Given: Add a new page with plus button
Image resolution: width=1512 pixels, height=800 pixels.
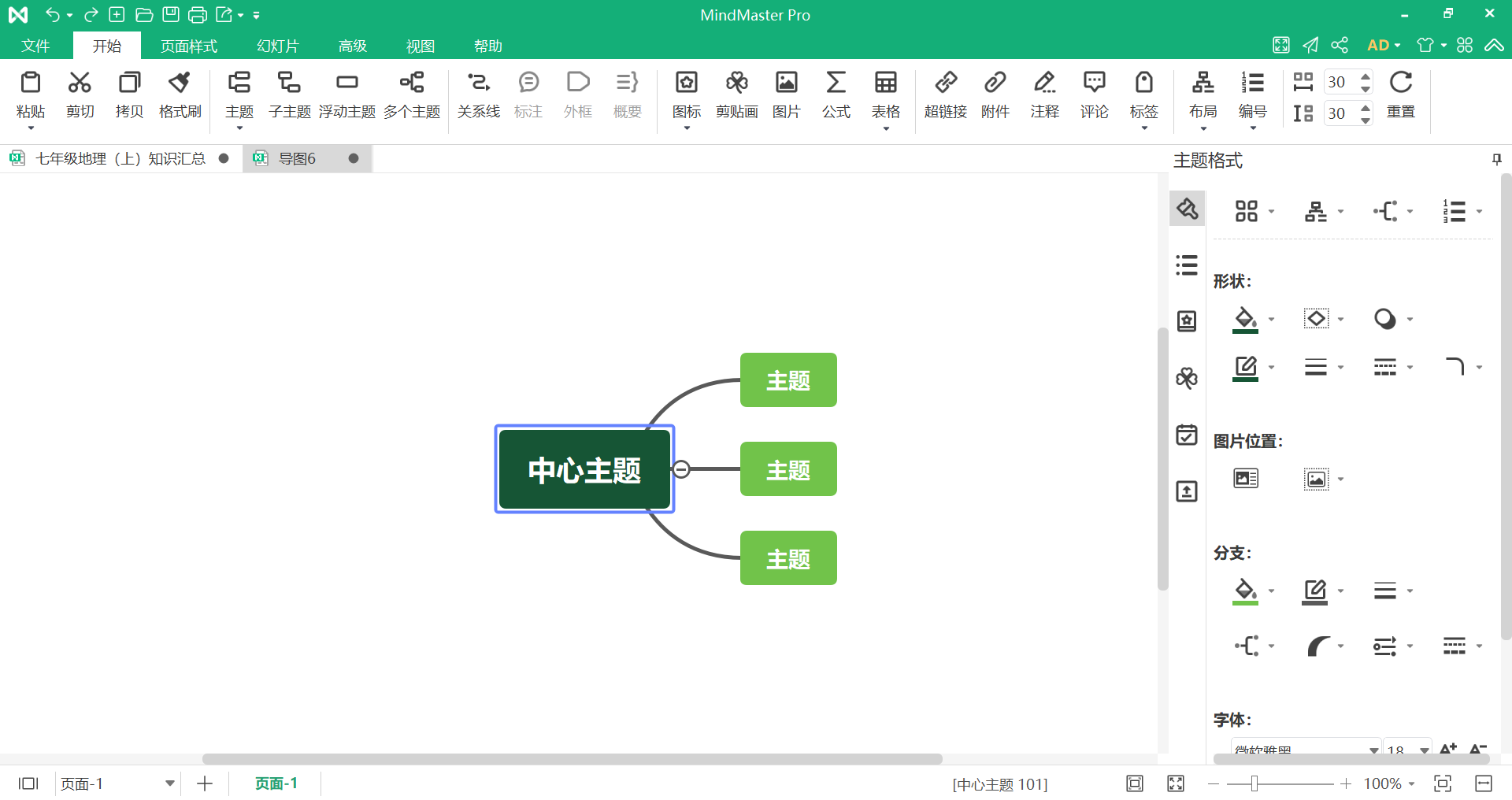Looking at the screenshot, I should point(205,783).
